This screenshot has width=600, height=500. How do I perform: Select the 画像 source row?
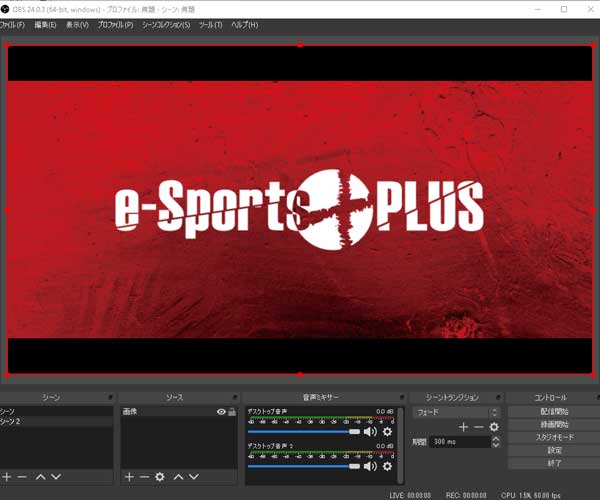pyautogui.click(x=179, y=412)
